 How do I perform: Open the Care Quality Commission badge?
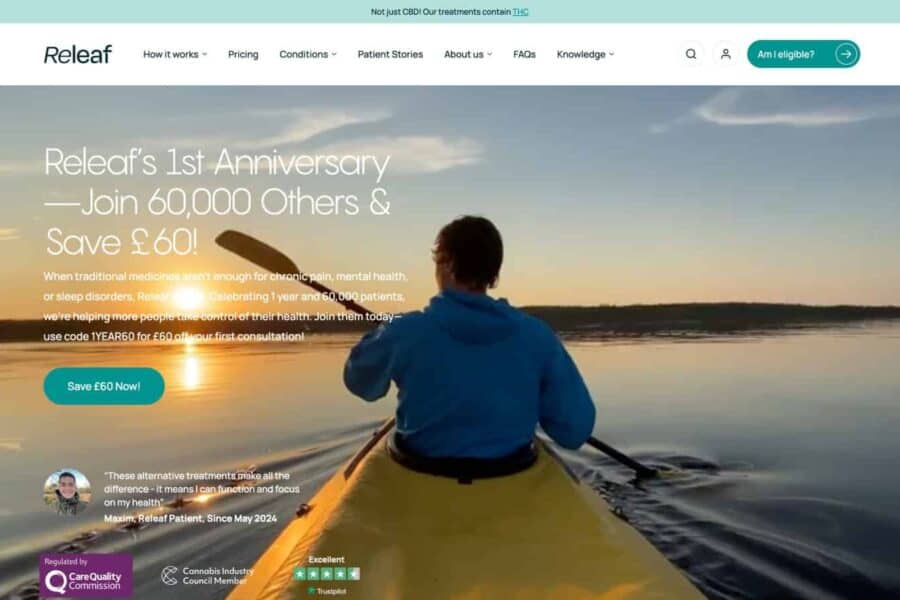point(86,576)
